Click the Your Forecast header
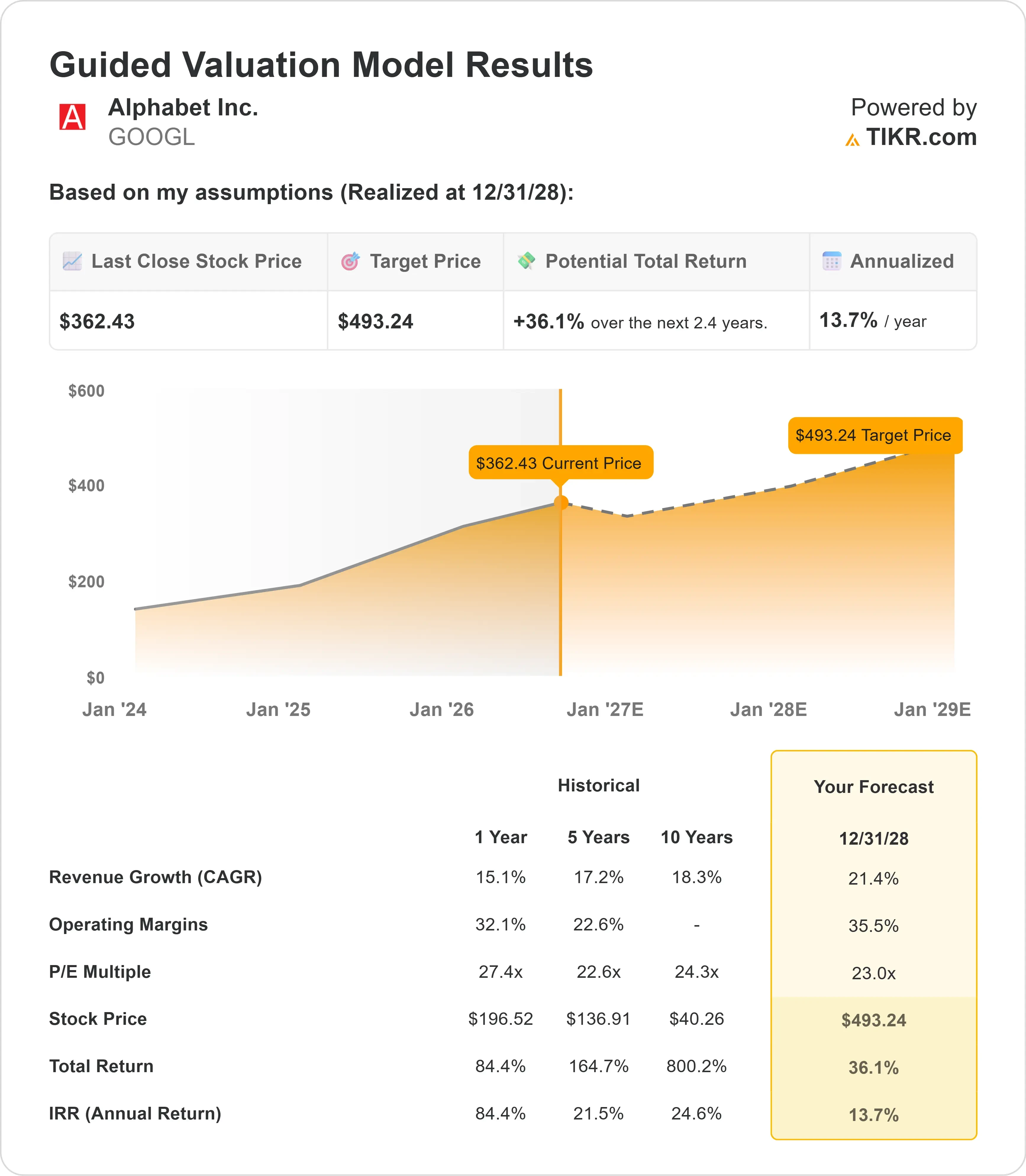The height and width of the screenshot is (1176, 1026). (874, 787)
